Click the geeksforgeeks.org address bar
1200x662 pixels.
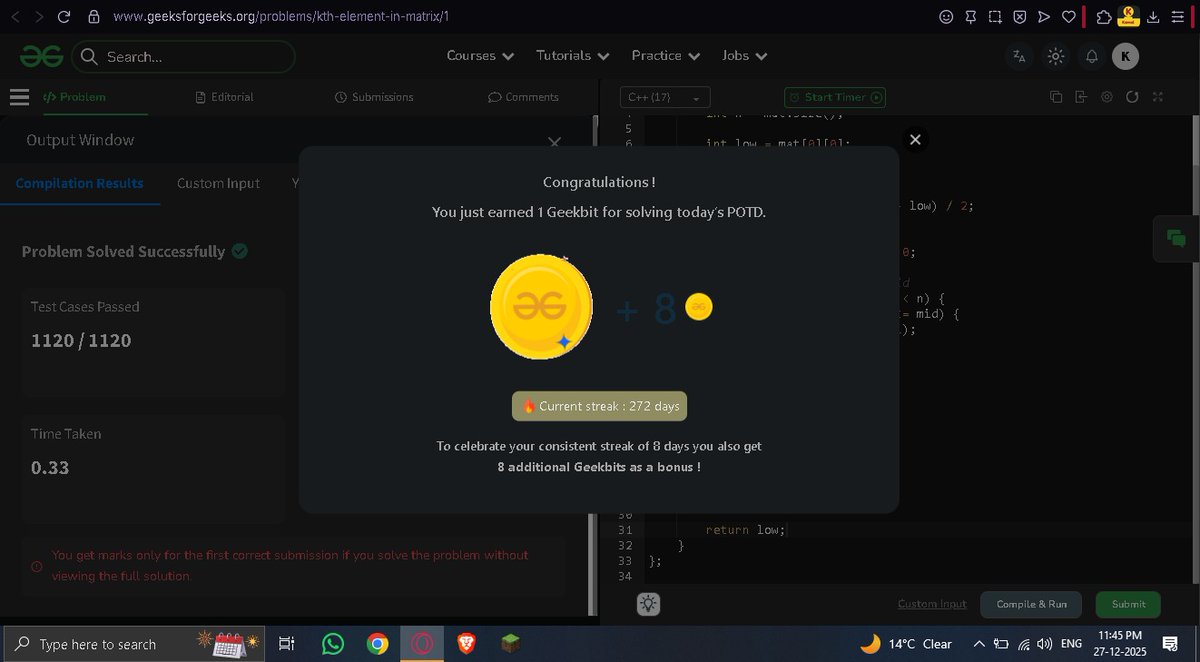point(280,17)
